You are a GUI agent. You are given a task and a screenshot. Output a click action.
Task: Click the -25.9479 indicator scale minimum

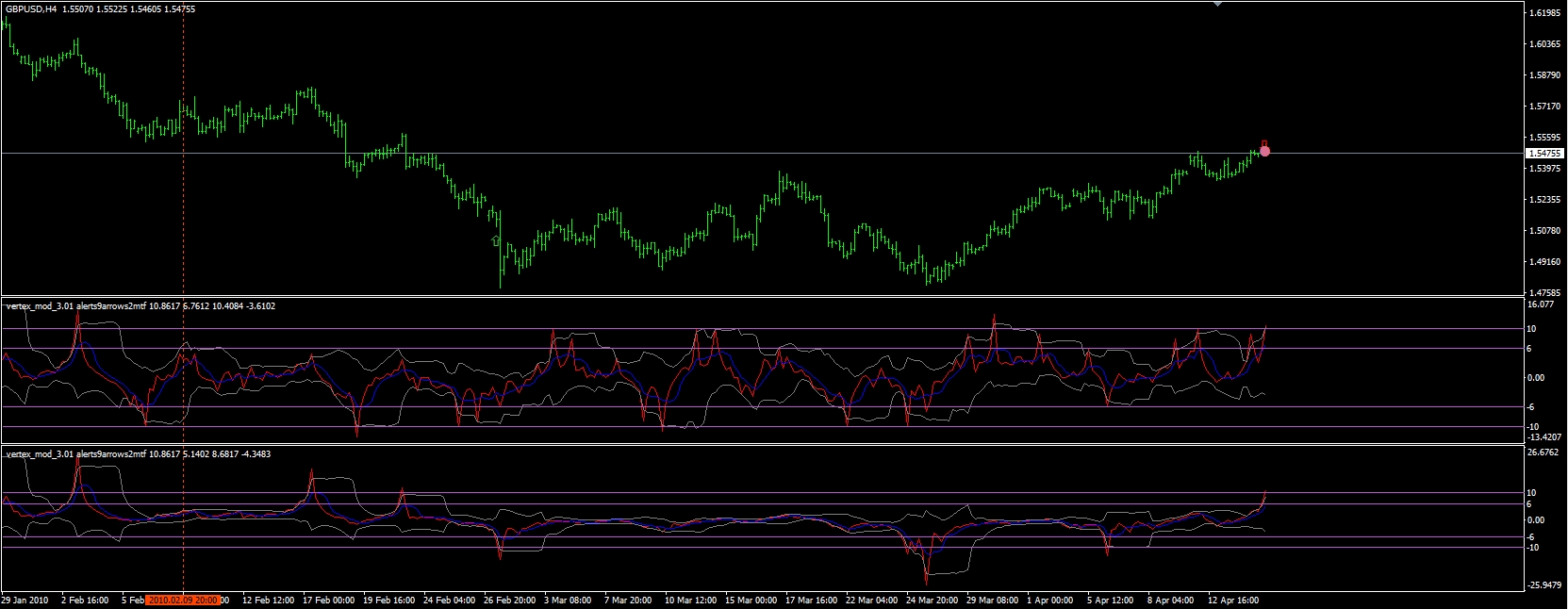1543,585
